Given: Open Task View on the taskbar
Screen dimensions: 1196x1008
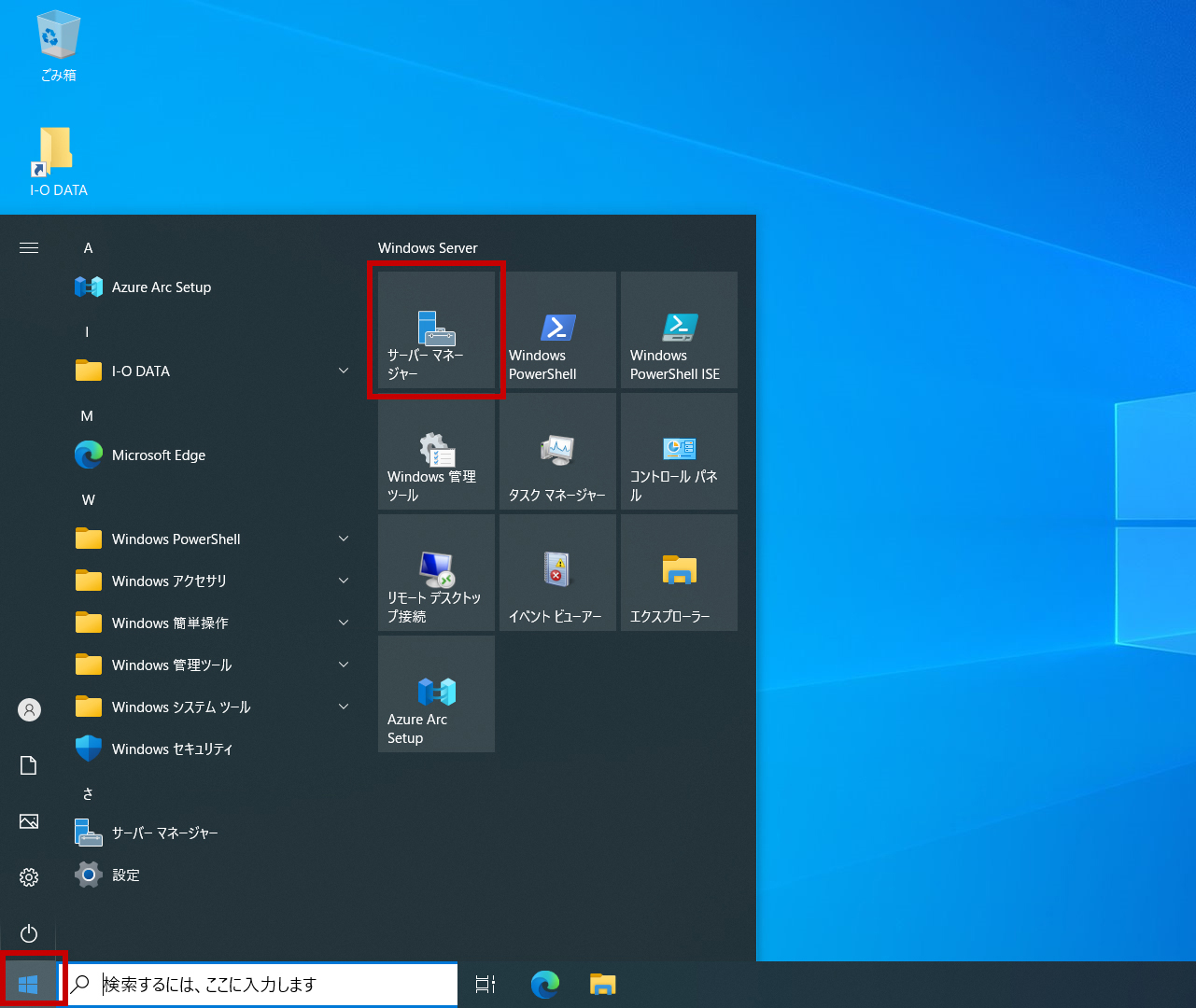Looking at the screenshot, I should click(485, 985).
